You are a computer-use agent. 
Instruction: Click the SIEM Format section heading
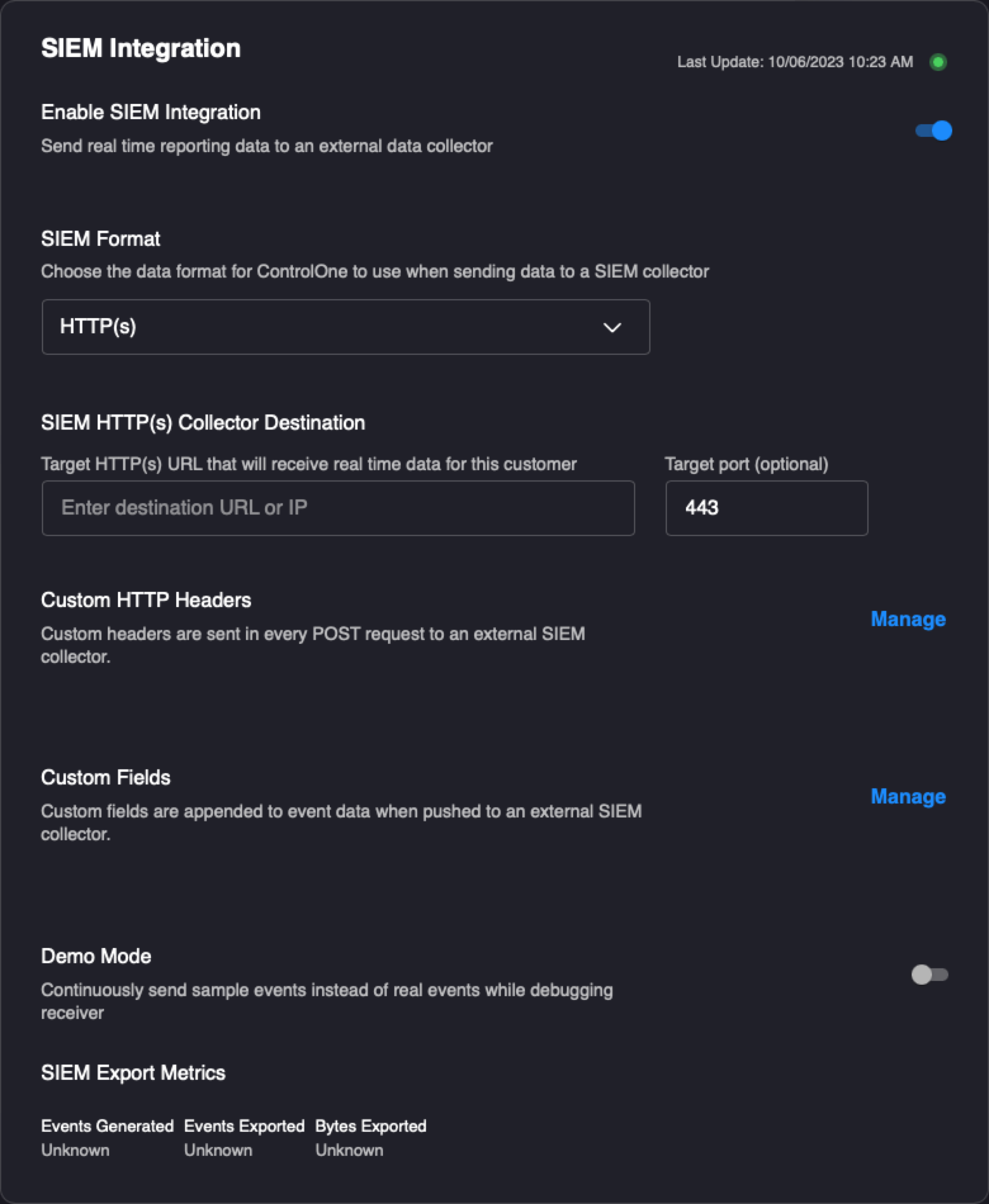click(100, 239)
